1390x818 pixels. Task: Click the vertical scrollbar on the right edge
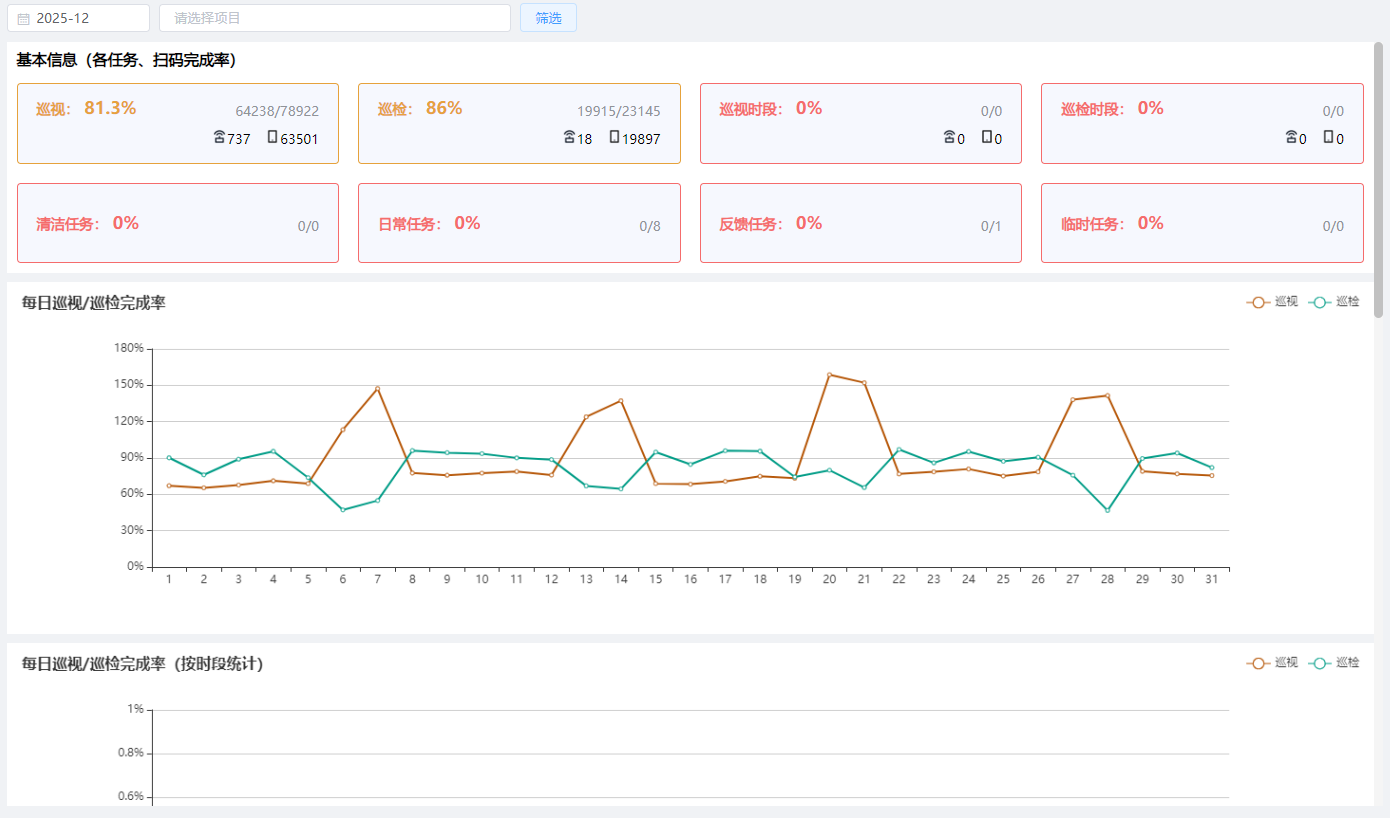1378,180
